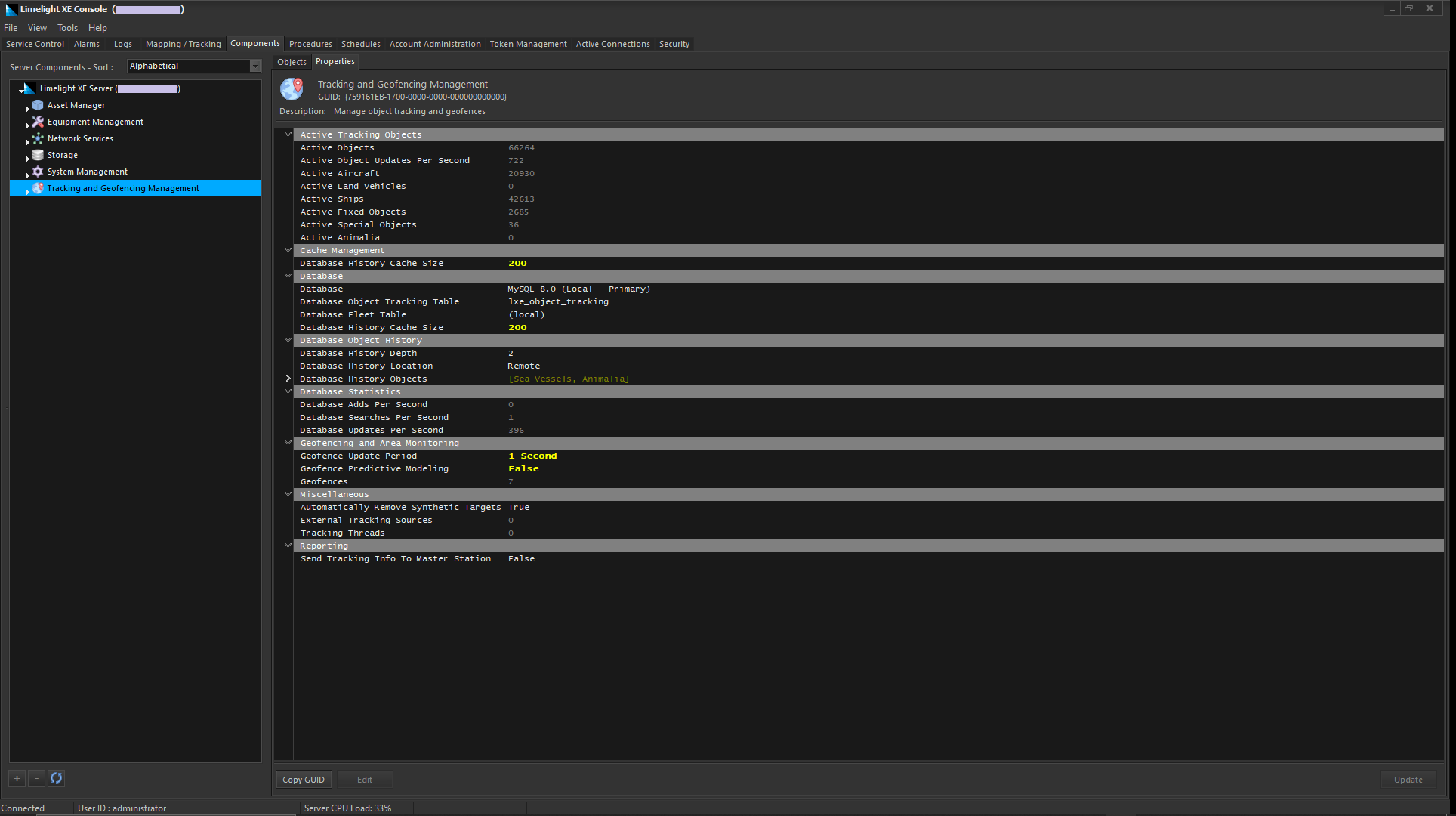1456x816 pixels.
Task: Switch to the Objects sub-tab
Action: pos(292,62)
